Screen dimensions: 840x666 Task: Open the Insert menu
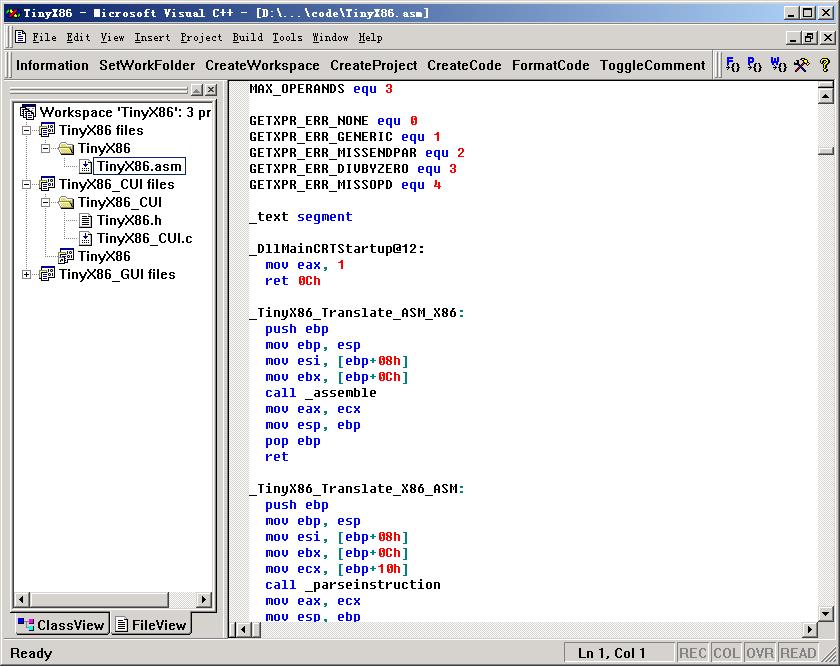click(152, 38)
